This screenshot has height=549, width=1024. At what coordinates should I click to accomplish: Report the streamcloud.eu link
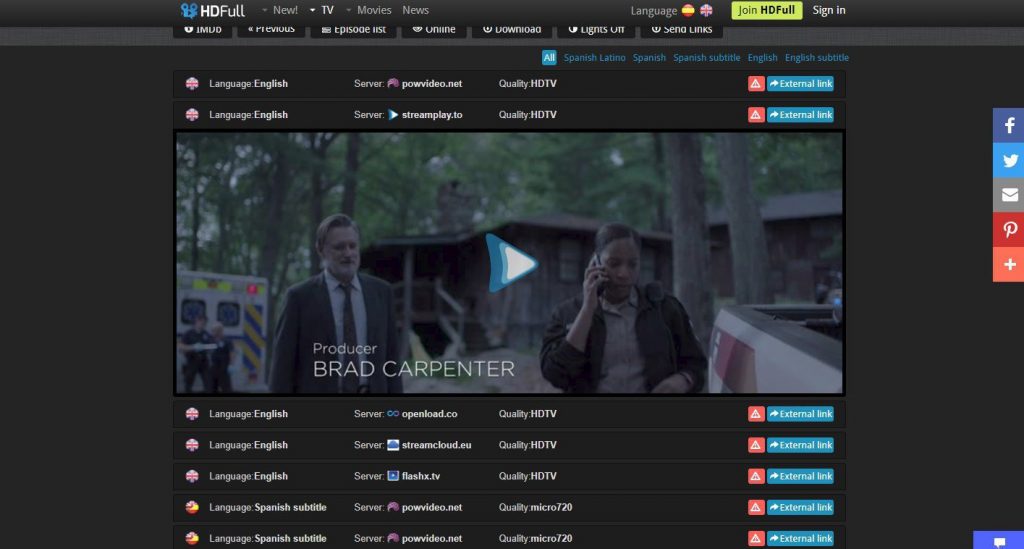coord(756,445)
